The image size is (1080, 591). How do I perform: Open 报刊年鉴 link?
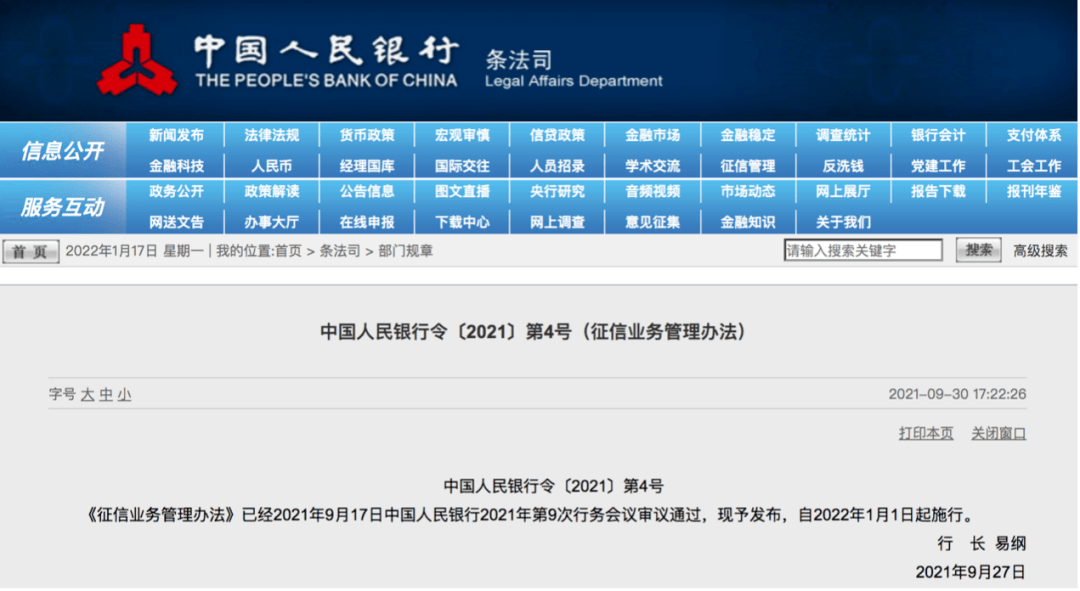coord(1034,191)
